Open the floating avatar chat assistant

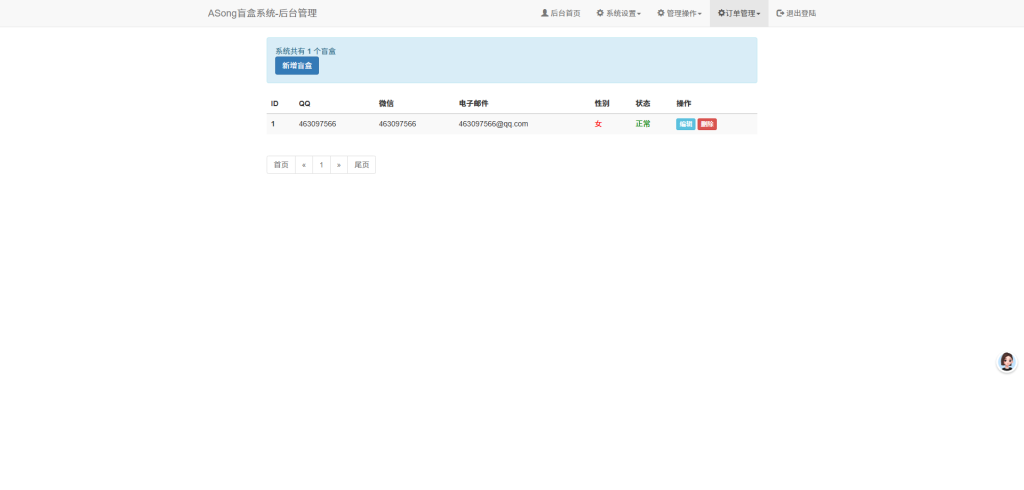click(x=1007, y=362)
